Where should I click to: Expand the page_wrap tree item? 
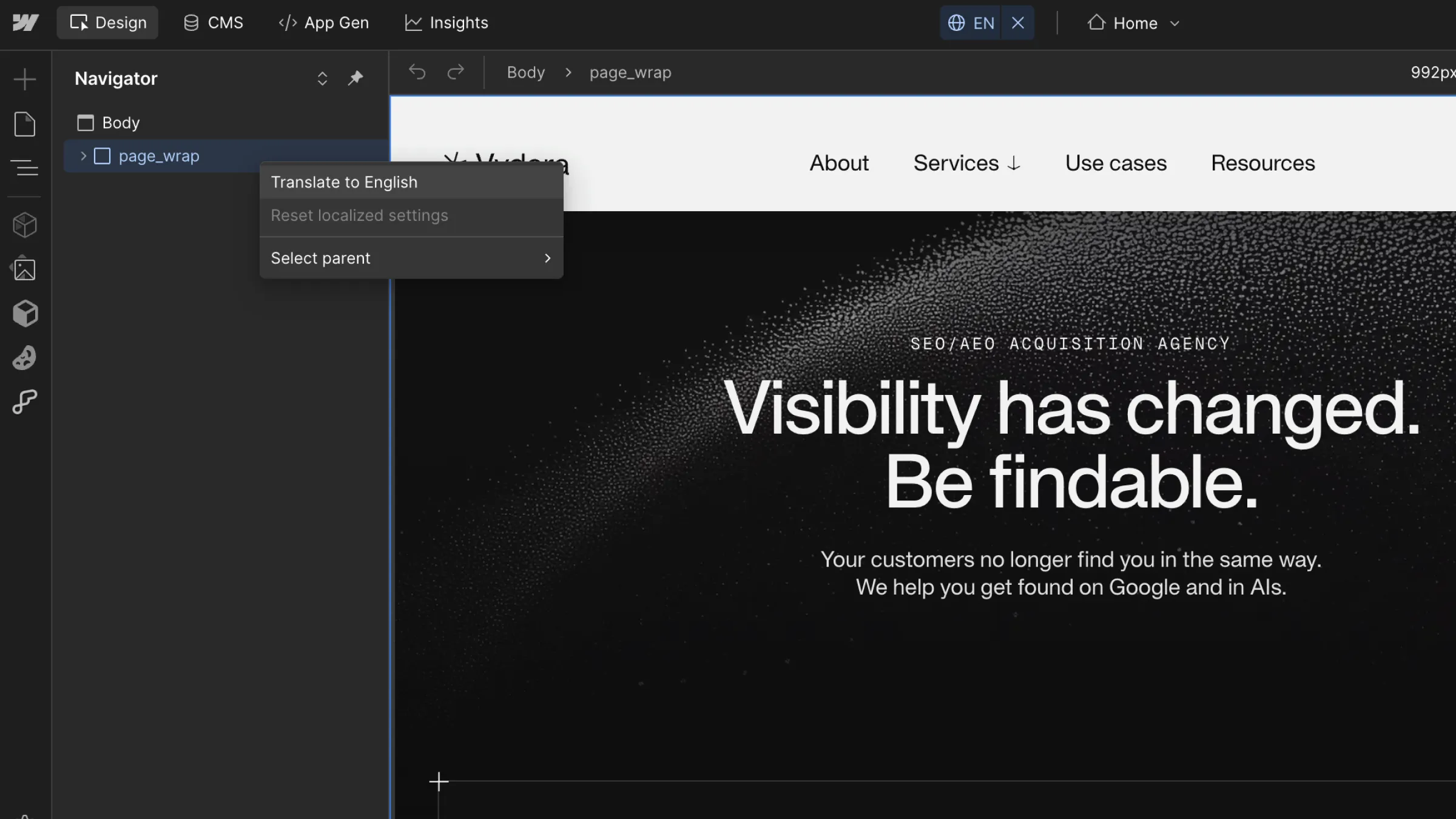(84, 156)
